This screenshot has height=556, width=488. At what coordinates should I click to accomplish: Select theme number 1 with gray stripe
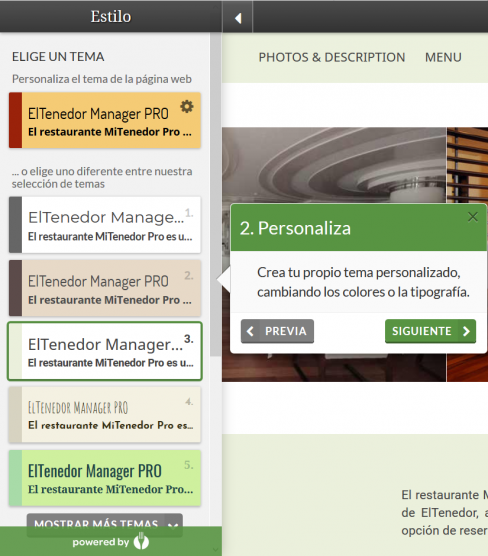click(x=105, y=225)
